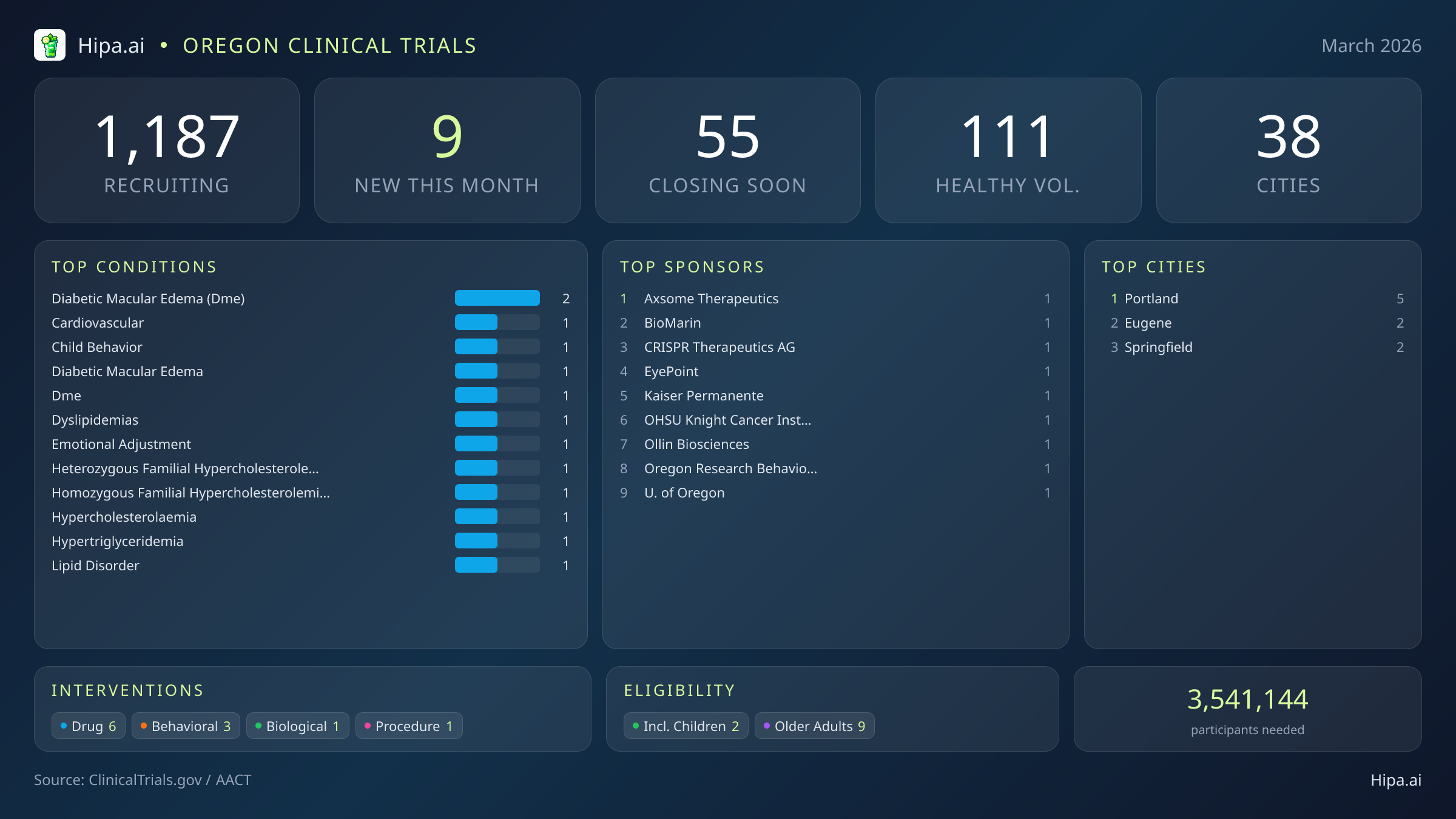Click the green dot beside Incl. Children
Screen dimensions: 1456x819
pos(635,725)
